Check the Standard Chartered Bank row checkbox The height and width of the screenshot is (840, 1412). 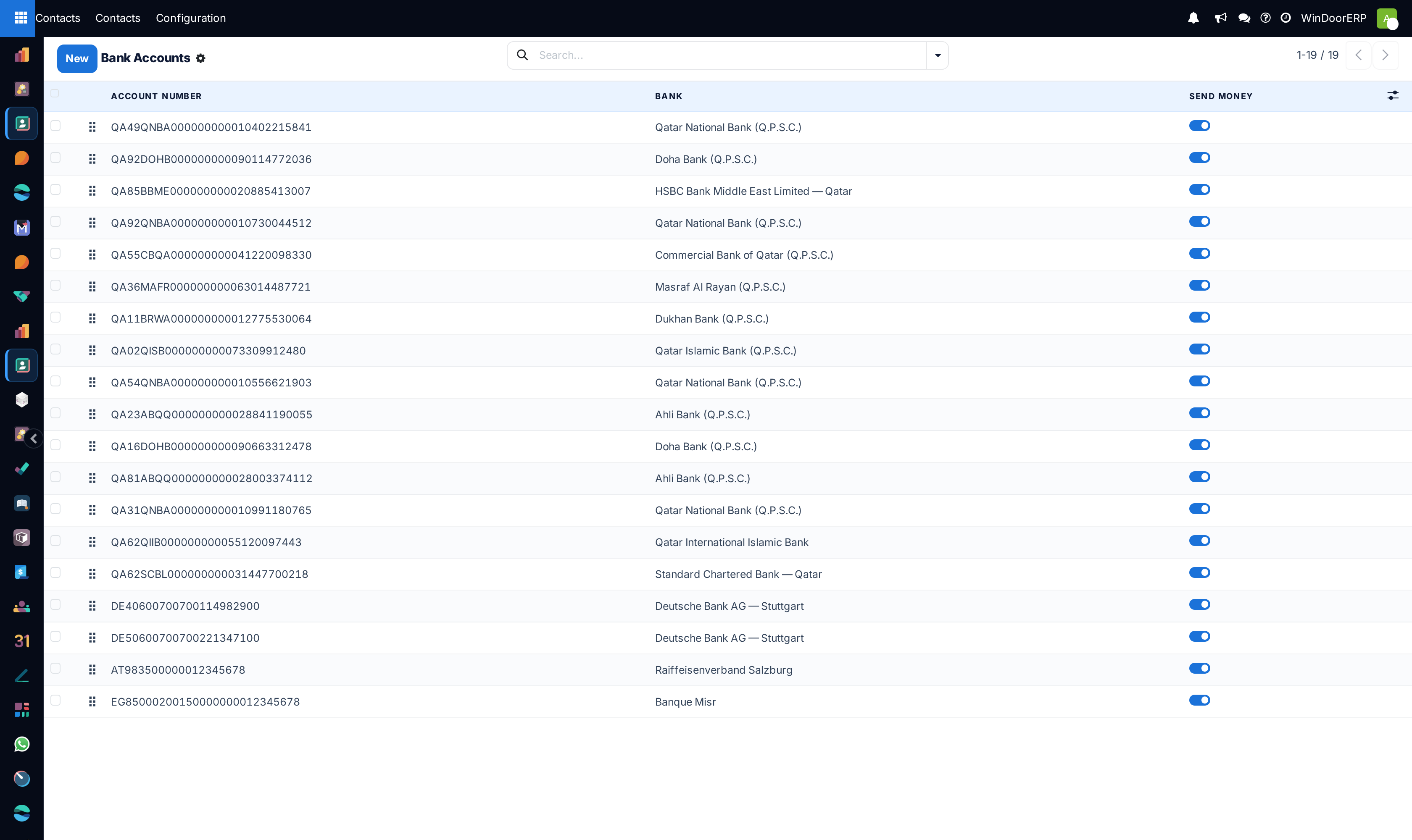[x=55, y=572]
